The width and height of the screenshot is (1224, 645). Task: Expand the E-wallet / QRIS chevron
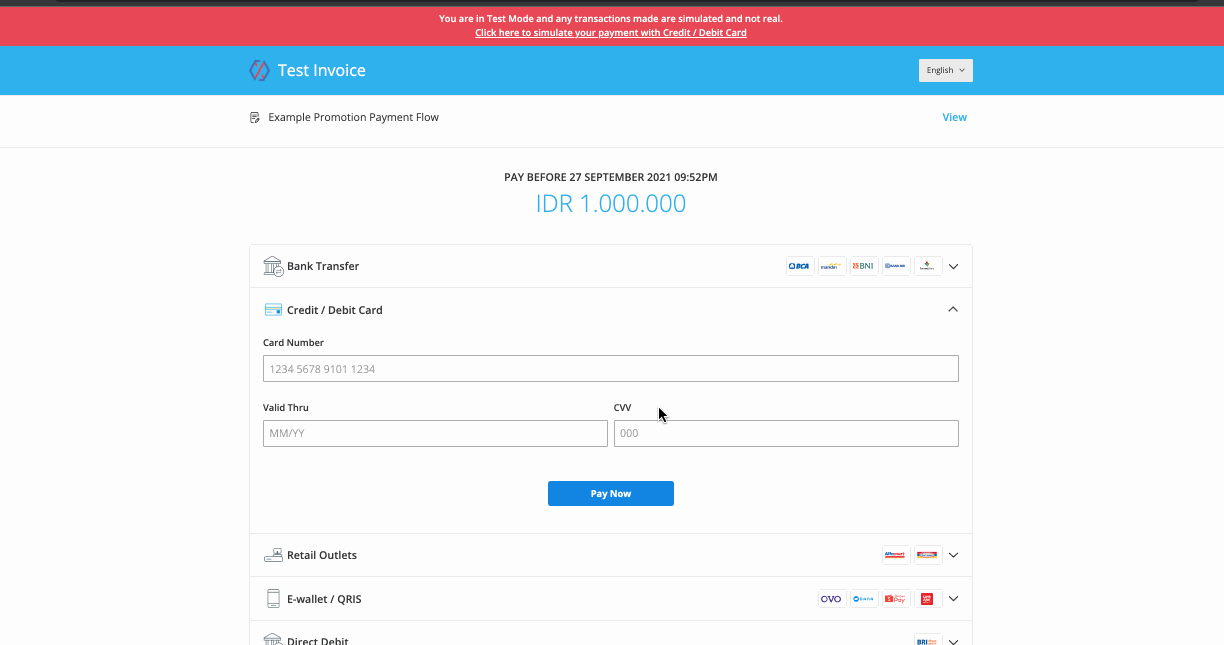[953, 599]
